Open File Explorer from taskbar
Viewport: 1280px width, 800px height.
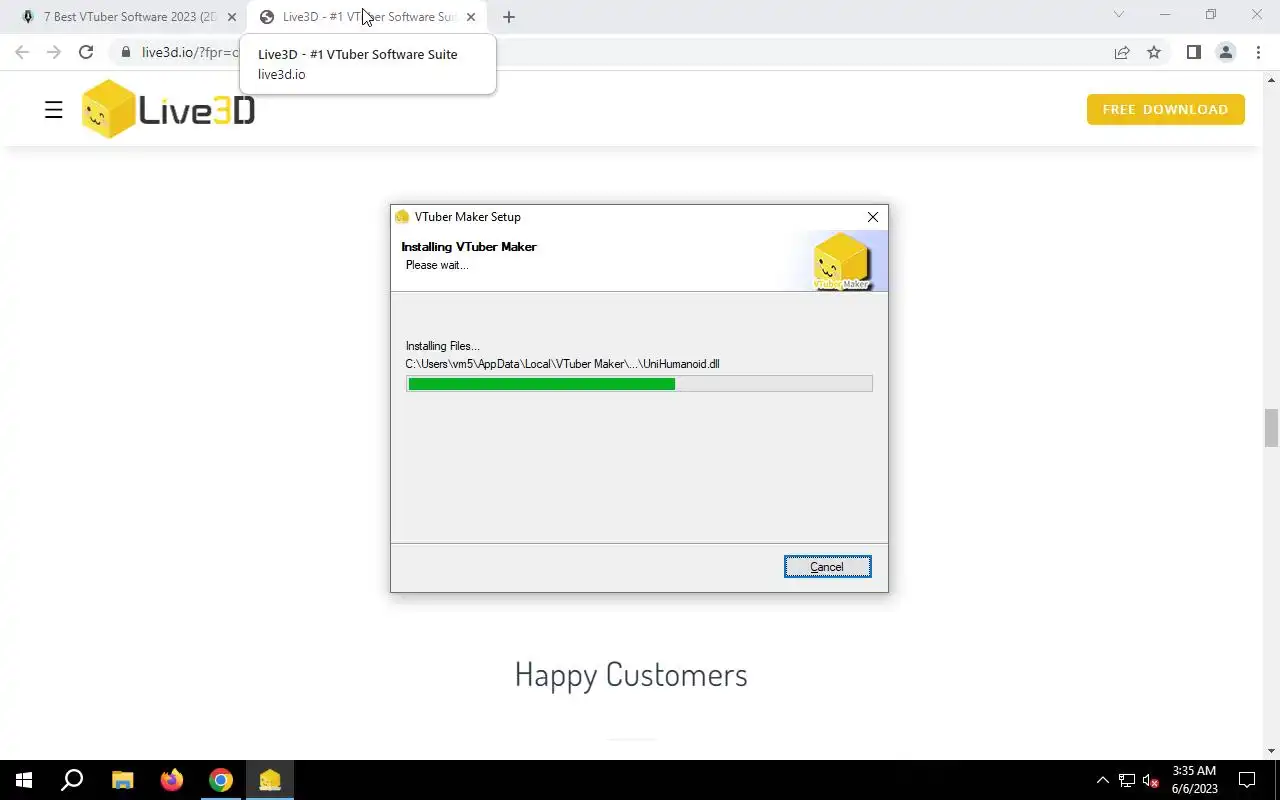122,780
